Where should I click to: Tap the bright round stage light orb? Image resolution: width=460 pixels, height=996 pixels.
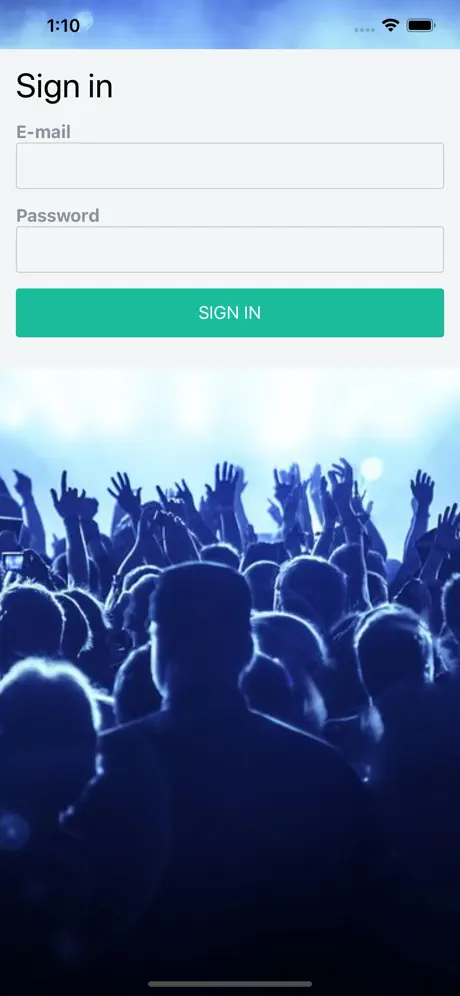point(372,469)
